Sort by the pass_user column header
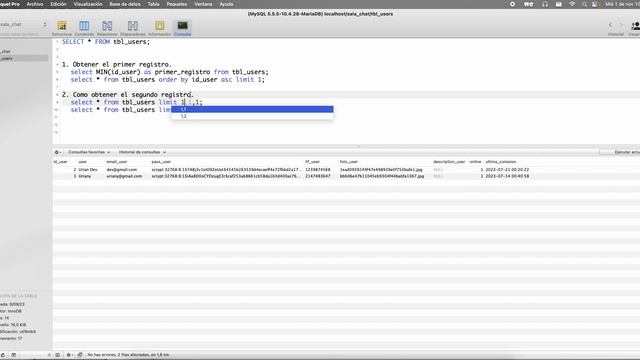 click(x=161, y=162)
